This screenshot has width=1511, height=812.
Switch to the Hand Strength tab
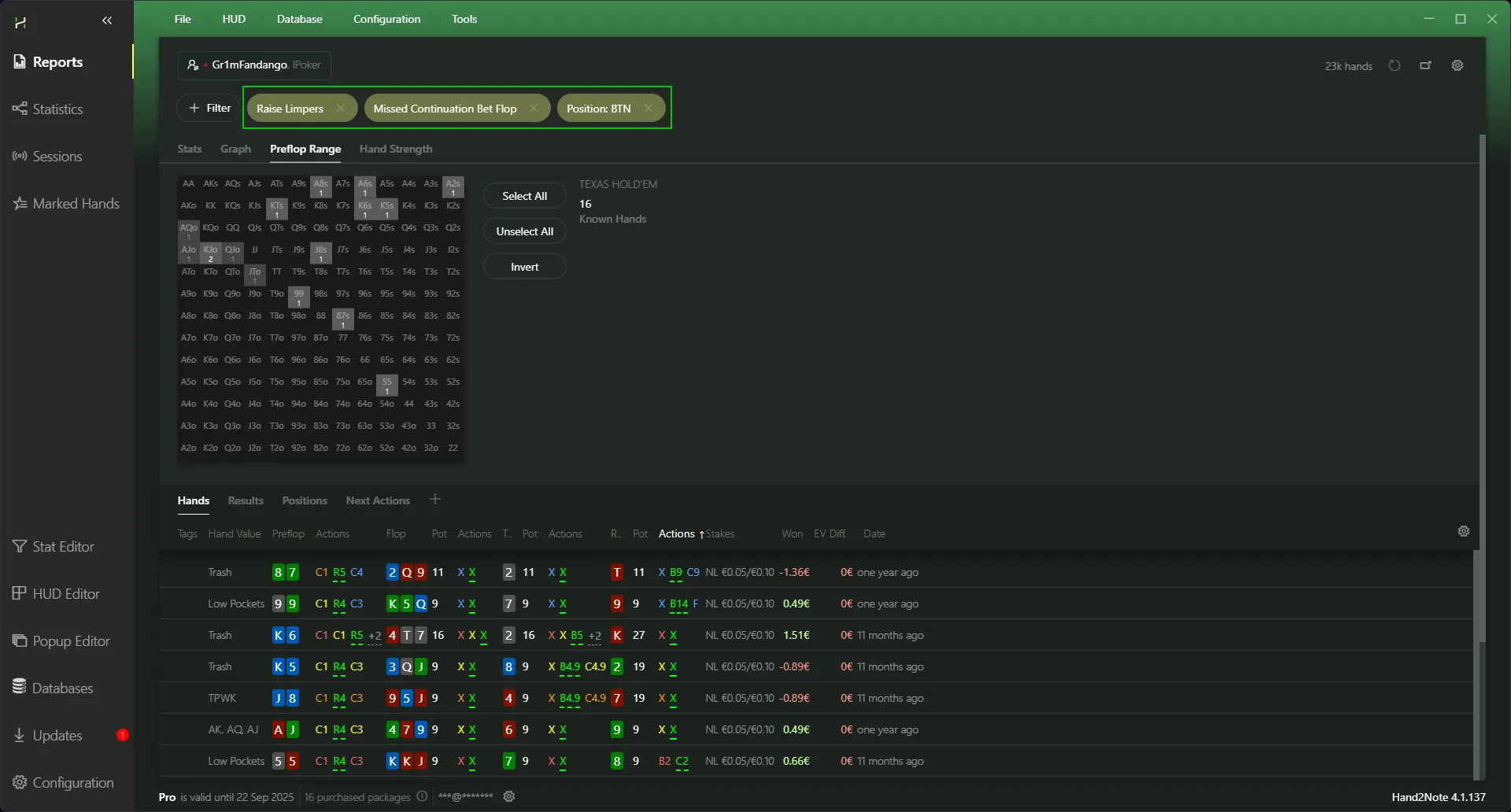pyautogui.click(x=396, y=149)
